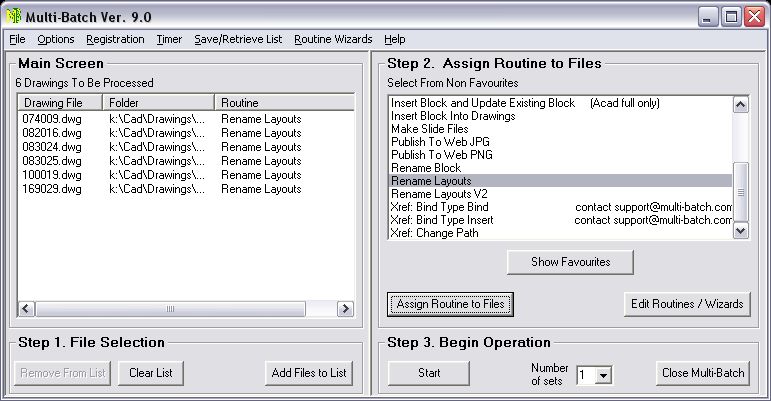Select the Xref: Bind Type Insert routine
Image resolution: width=771 pixels, height=401 pixels.
pos(560,220)
